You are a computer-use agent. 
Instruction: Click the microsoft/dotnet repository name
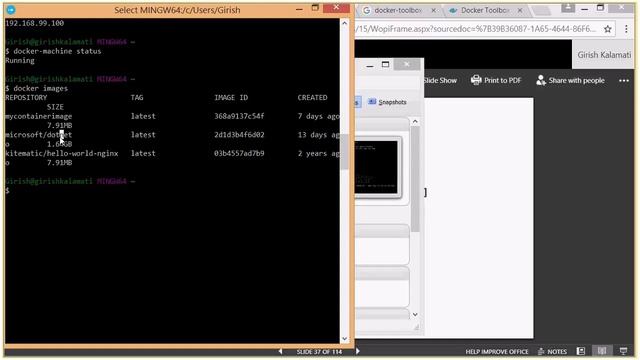point(39,135)
